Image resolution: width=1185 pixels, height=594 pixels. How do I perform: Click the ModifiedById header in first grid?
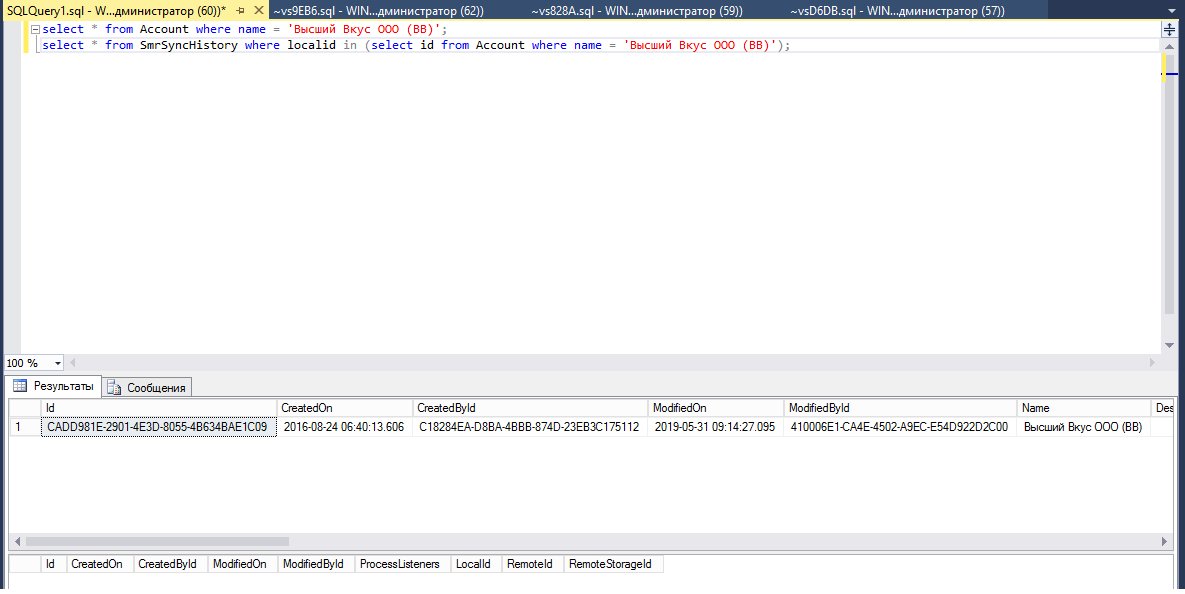click(x=901, y=407)
